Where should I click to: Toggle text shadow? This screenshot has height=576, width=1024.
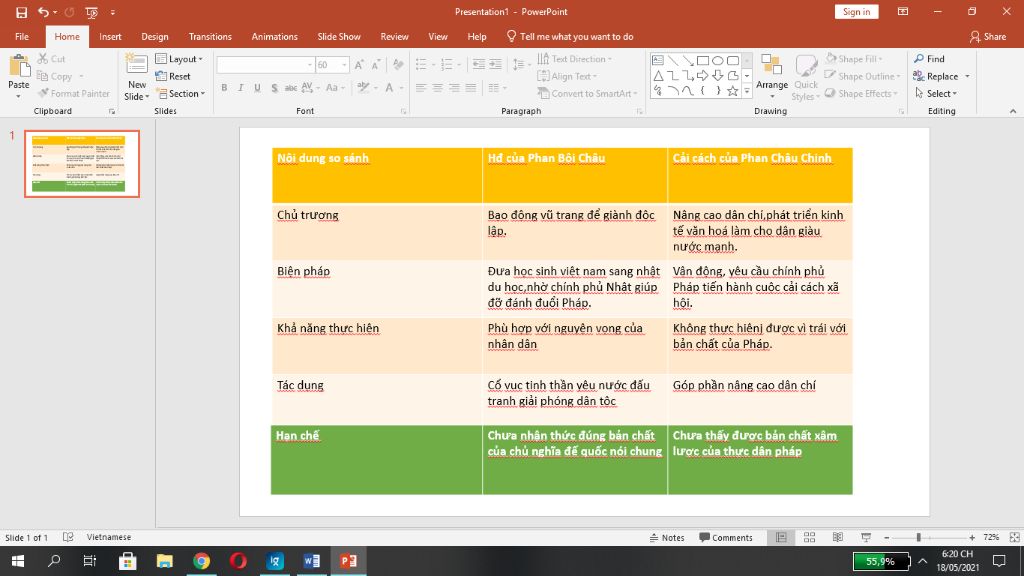(274, 88)
